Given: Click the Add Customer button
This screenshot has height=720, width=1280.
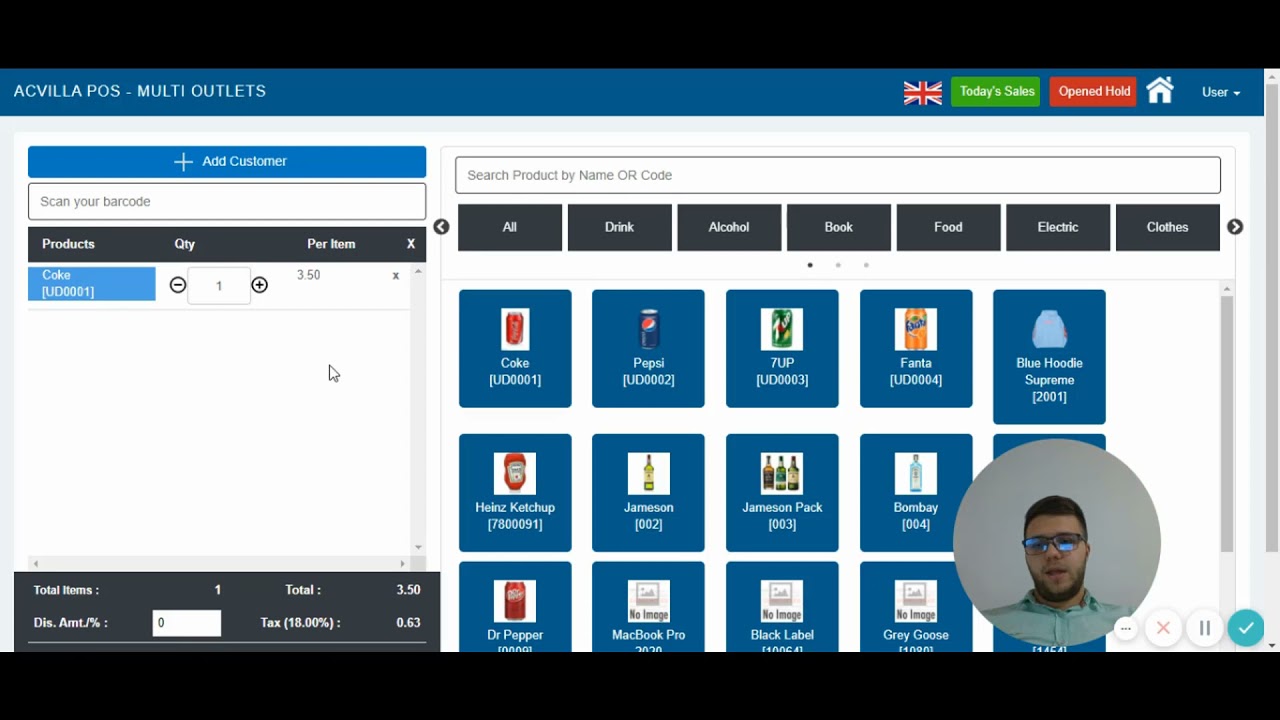Looking at the screenshot, I should 227,162.
